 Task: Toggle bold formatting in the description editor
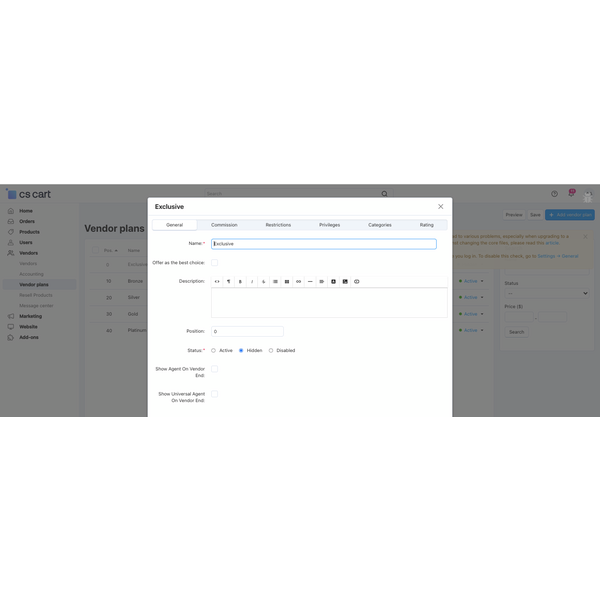[x=240, y=282]
